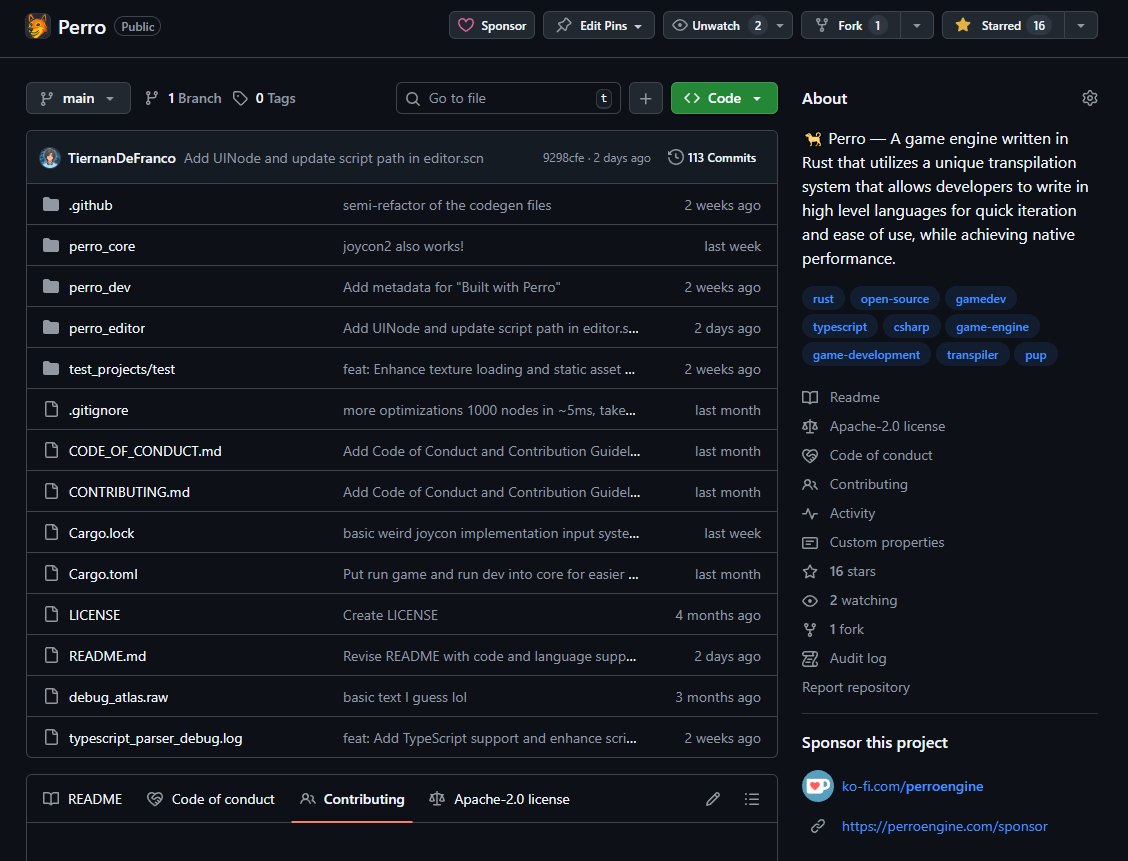Open the perro_dev folder

100,287
